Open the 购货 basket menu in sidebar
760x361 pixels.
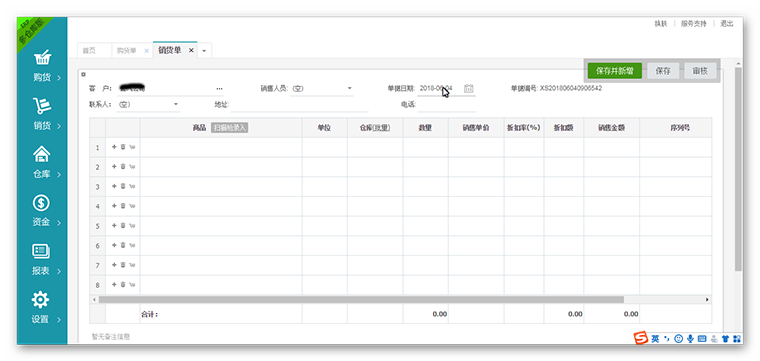tap(42, 66)
